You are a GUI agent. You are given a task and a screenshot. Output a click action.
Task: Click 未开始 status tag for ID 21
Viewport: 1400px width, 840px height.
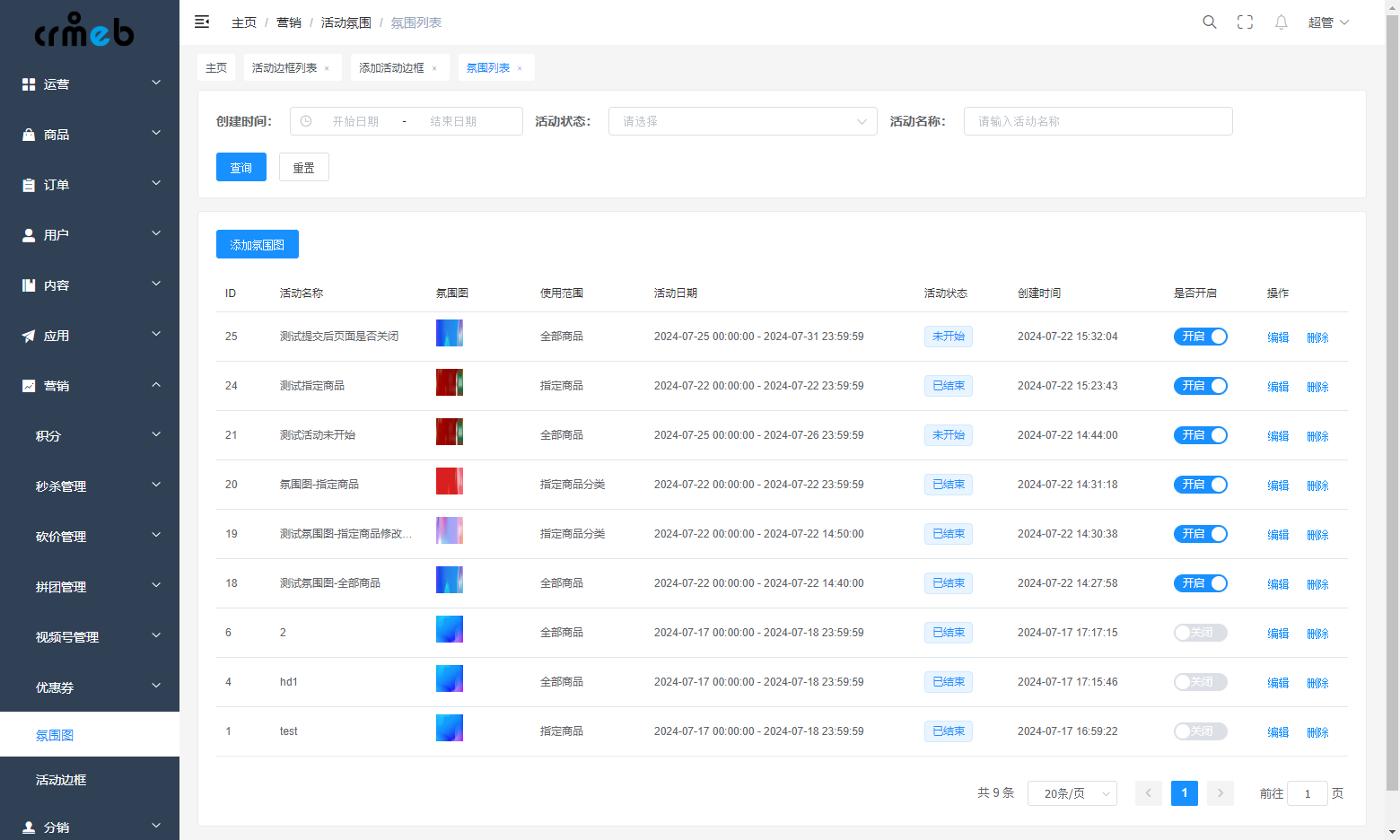click(x=949, y=435)
